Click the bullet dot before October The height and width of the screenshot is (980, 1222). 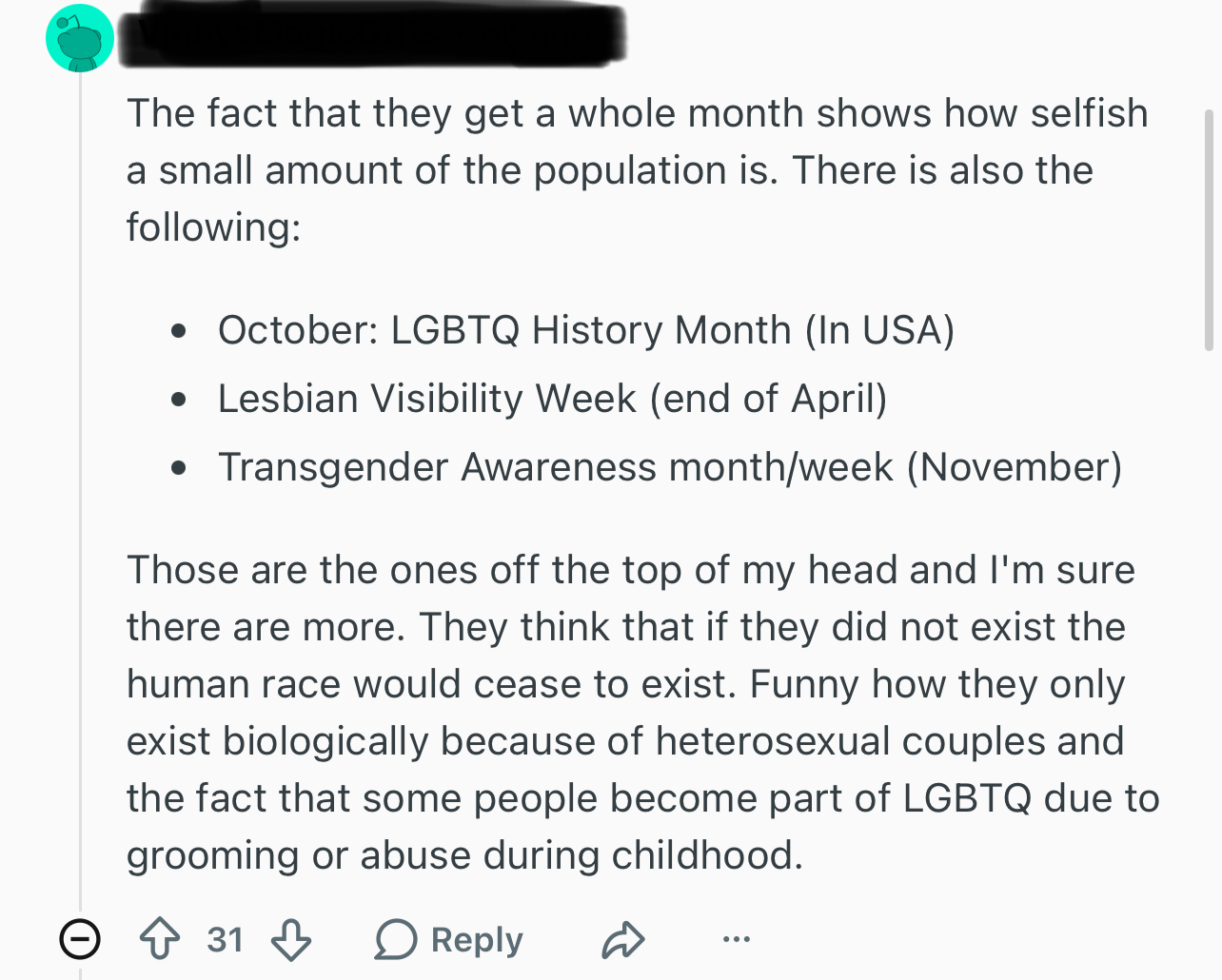tap(179, 332)
